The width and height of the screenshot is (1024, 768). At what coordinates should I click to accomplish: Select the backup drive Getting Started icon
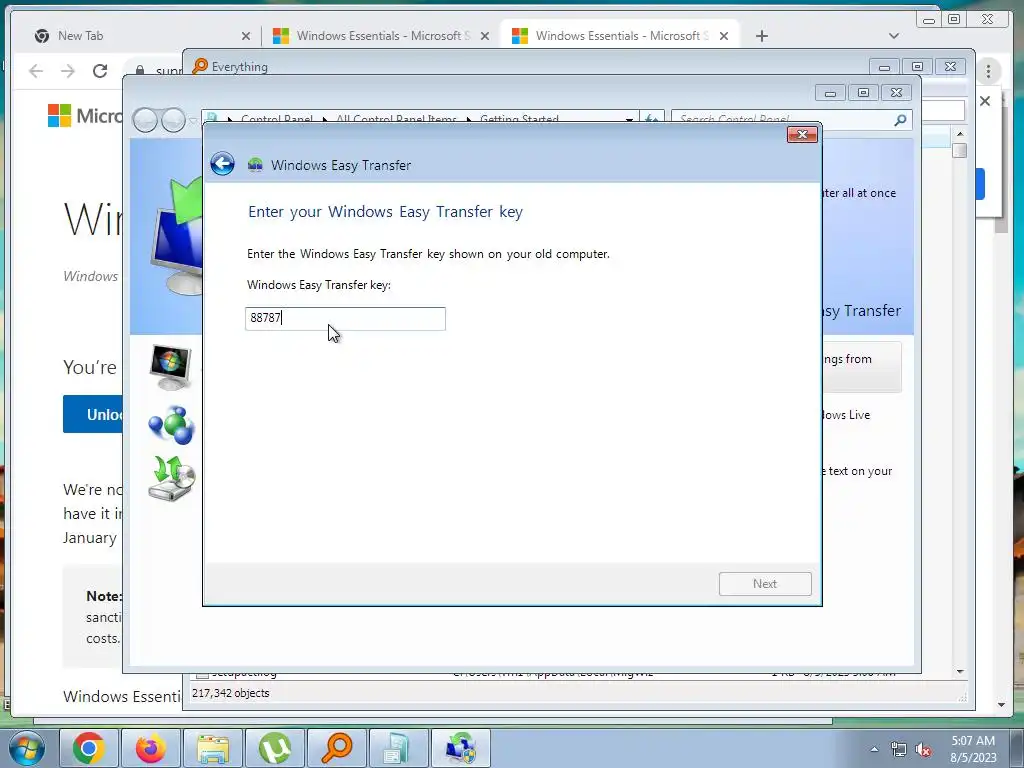pyautogui.click(x=172, y=479)
